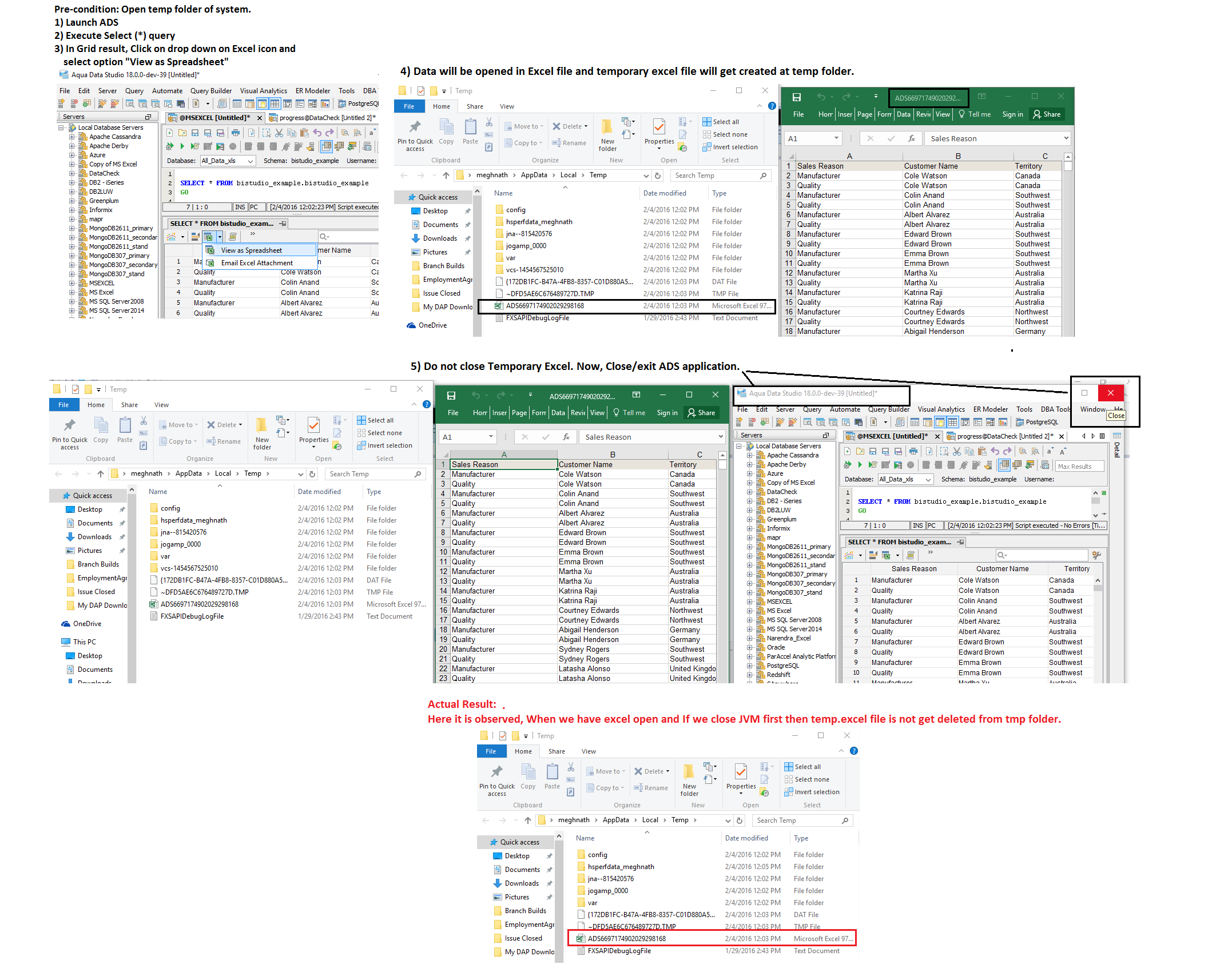
Task: Click Servers panel float icon in step 3 ADS window
Action: click(148, 117)
